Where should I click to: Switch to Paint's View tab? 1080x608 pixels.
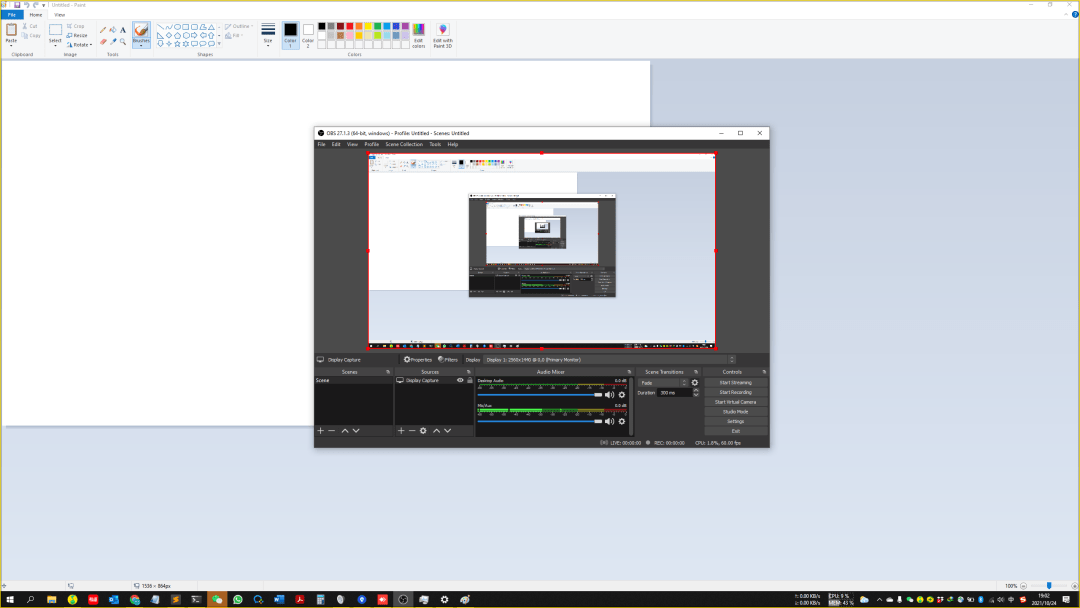[58, 14]
